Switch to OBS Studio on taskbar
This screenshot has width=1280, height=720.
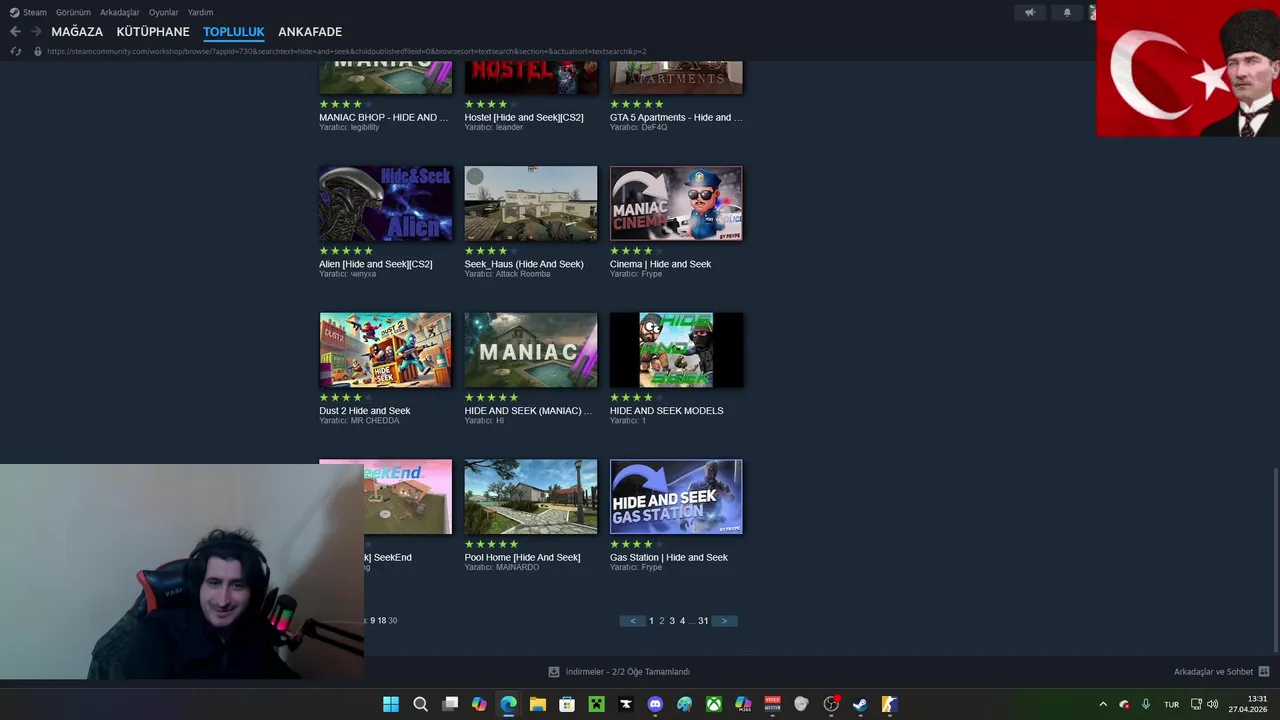point(831,704)
